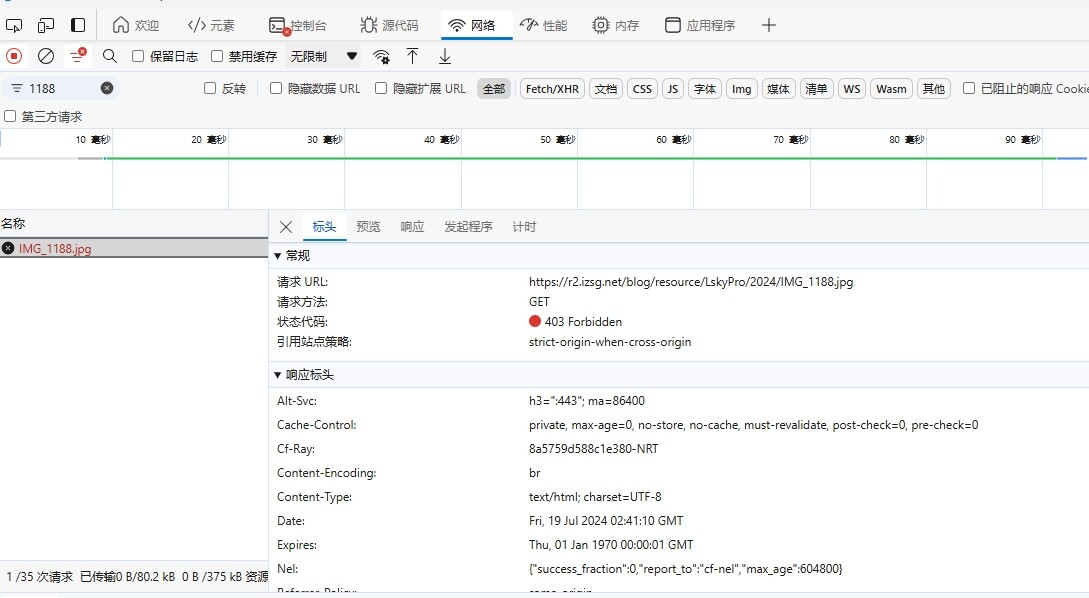This screenshot has height=598, width=1089.
Task: Enable 第三方请求 third-party checkbox
Action: pyautogui.click(x=10, y=116)
